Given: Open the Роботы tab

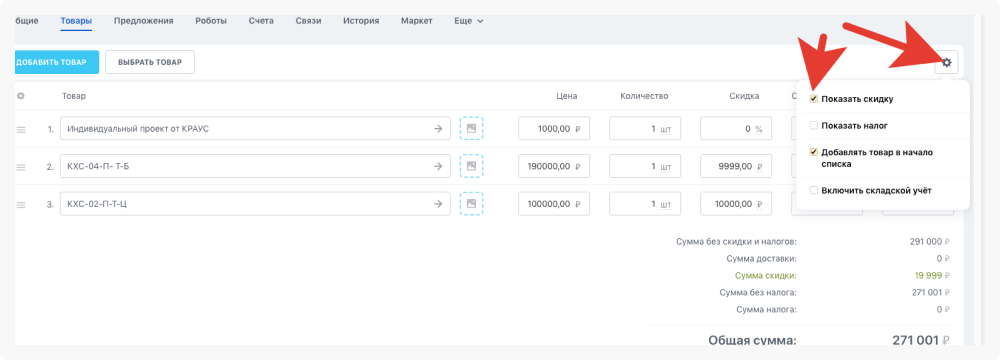Looking at the screenshot, I should click(x=211, y=21).
